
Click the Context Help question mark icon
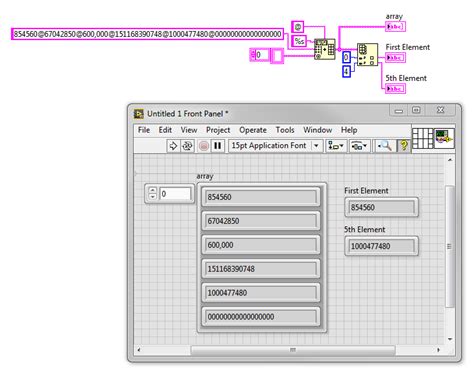(x=403, y=146)
